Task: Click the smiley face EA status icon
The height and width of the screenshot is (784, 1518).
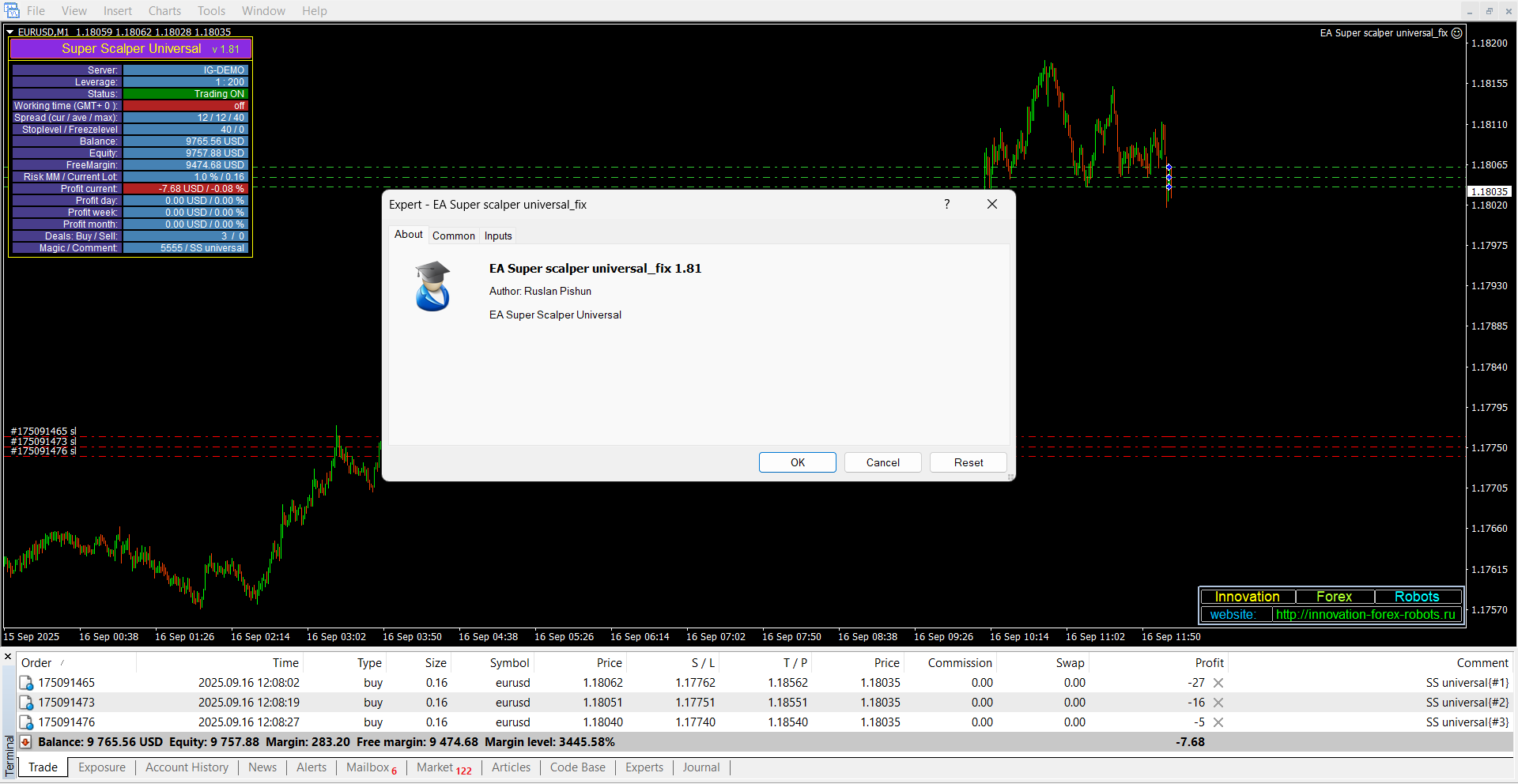Action: (x=1457, y=33)
